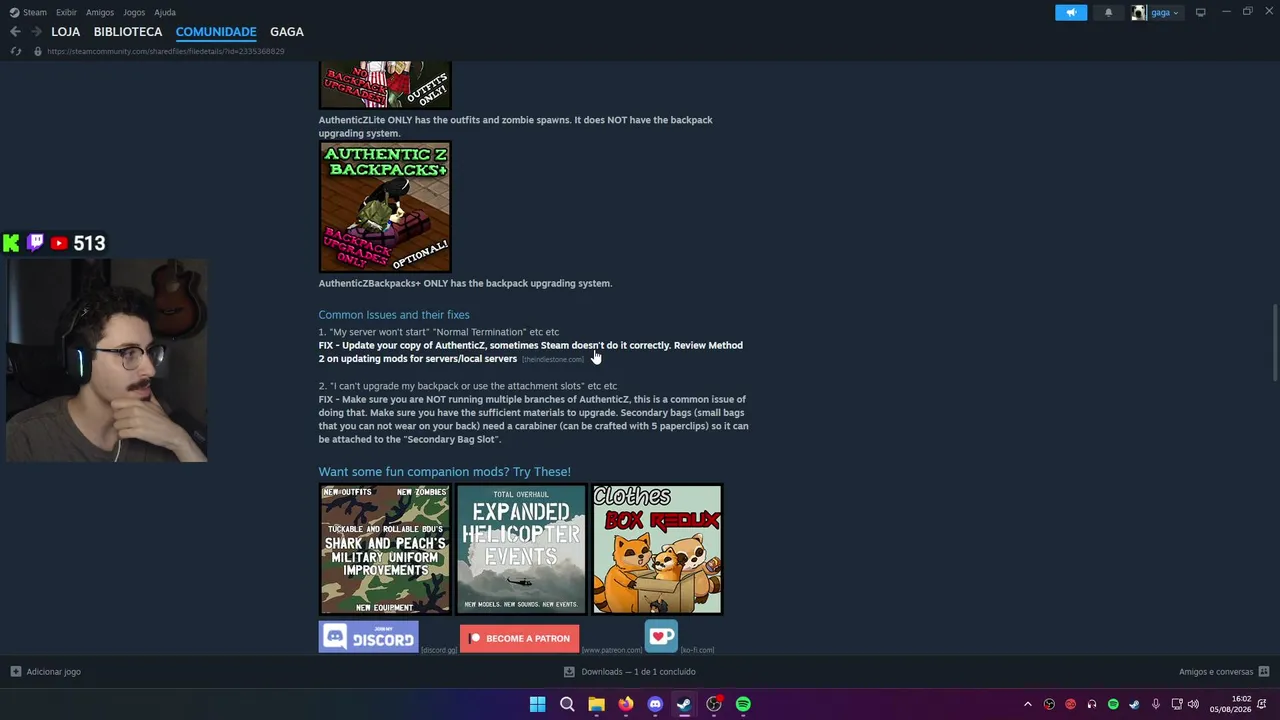Go forward with the Steam forward arrow
The height and width of the screenshot is (720, 1280).
click(x=36, y=32)
